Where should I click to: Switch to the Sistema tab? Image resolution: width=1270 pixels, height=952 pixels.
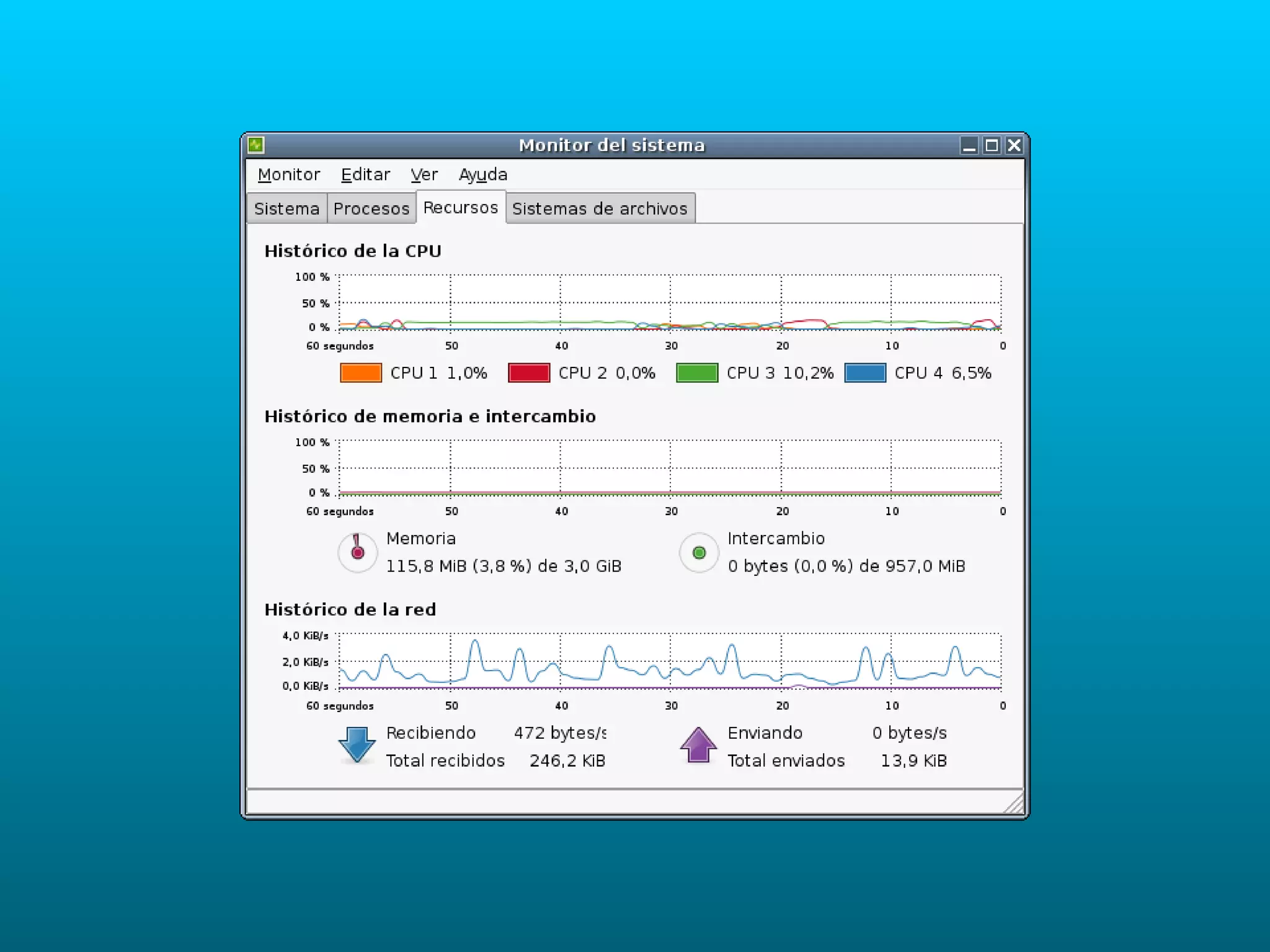point(286,208)
